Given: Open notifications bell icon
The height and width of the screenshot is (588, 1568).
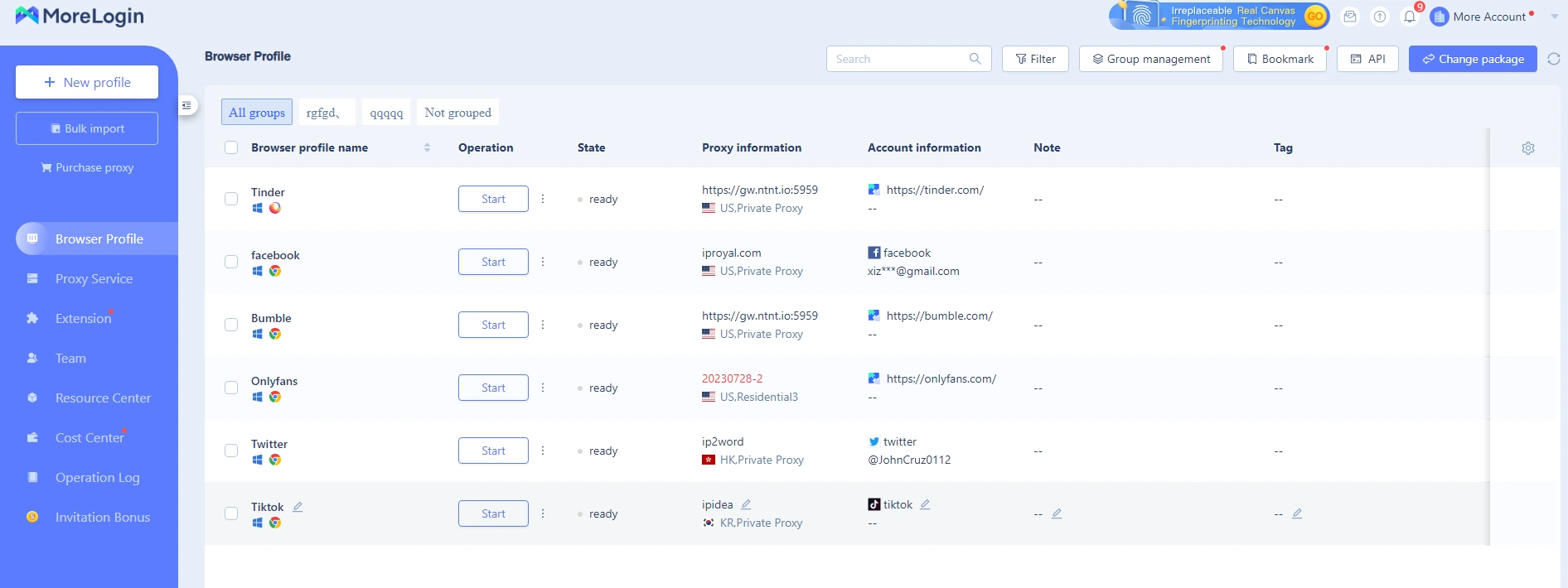Looking at the screenshot, I should [x=1410, y=17].
